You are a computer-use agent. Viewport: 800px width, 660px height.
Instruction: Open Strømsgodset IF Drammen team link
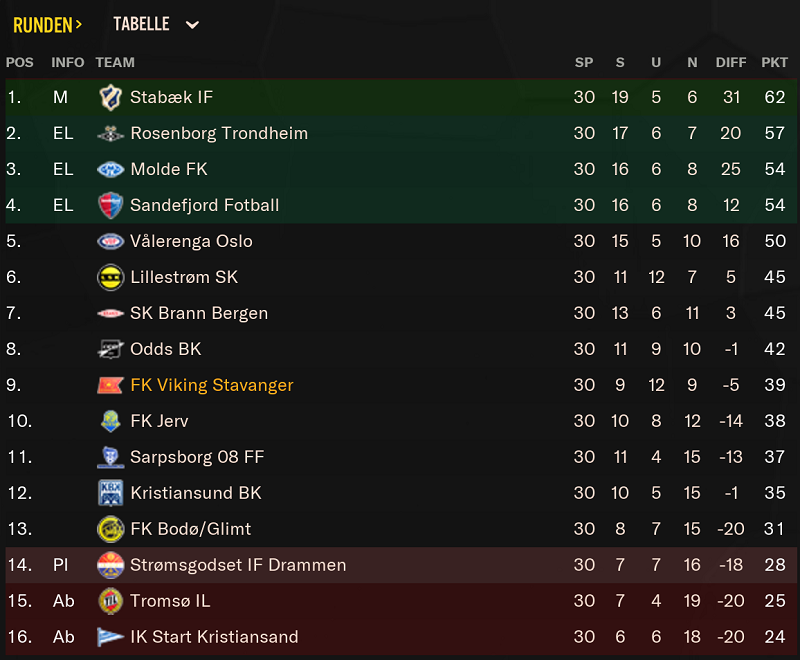click(238, 565)
